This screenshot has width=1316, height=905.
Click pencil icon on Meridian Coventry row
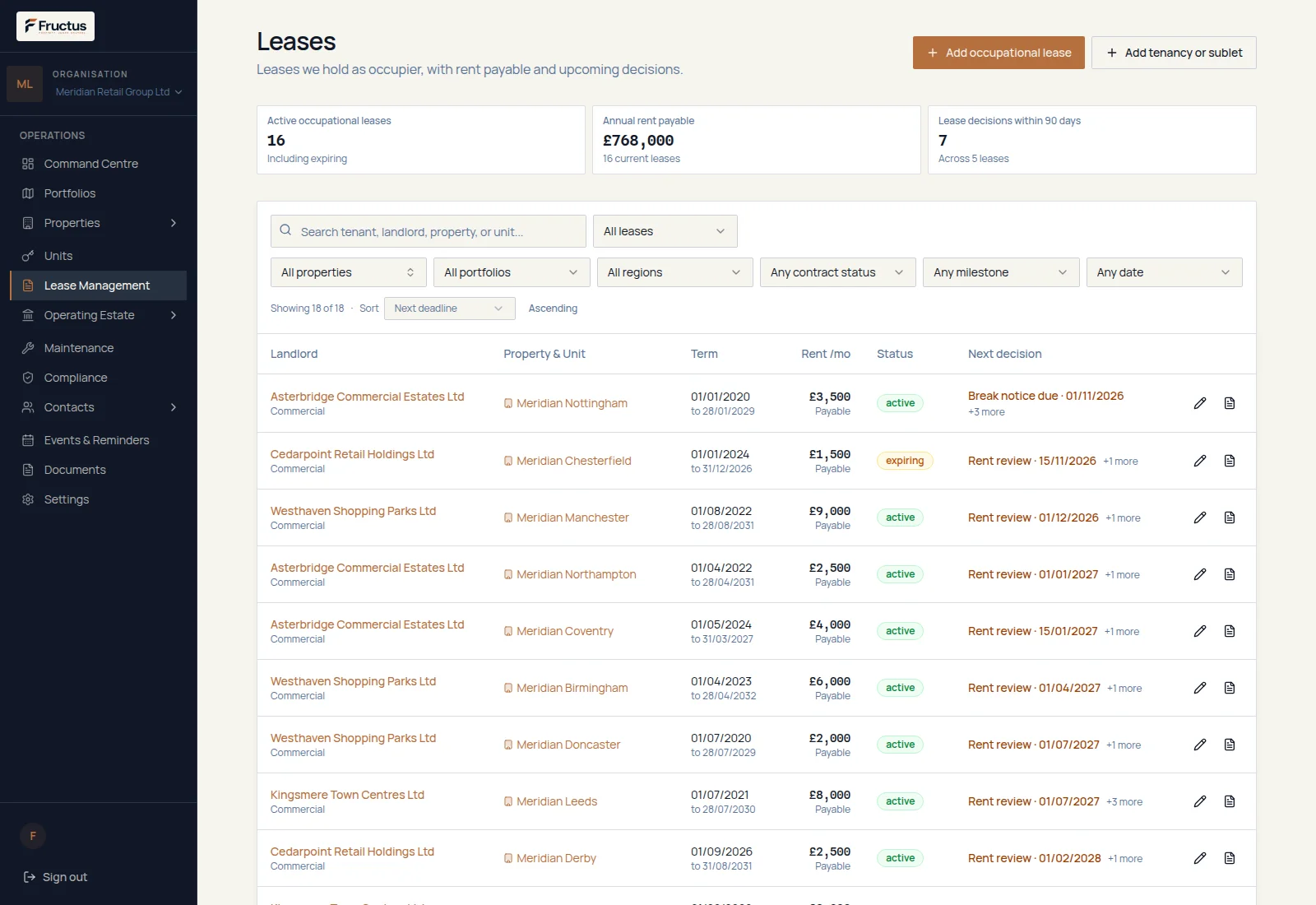1200,631
